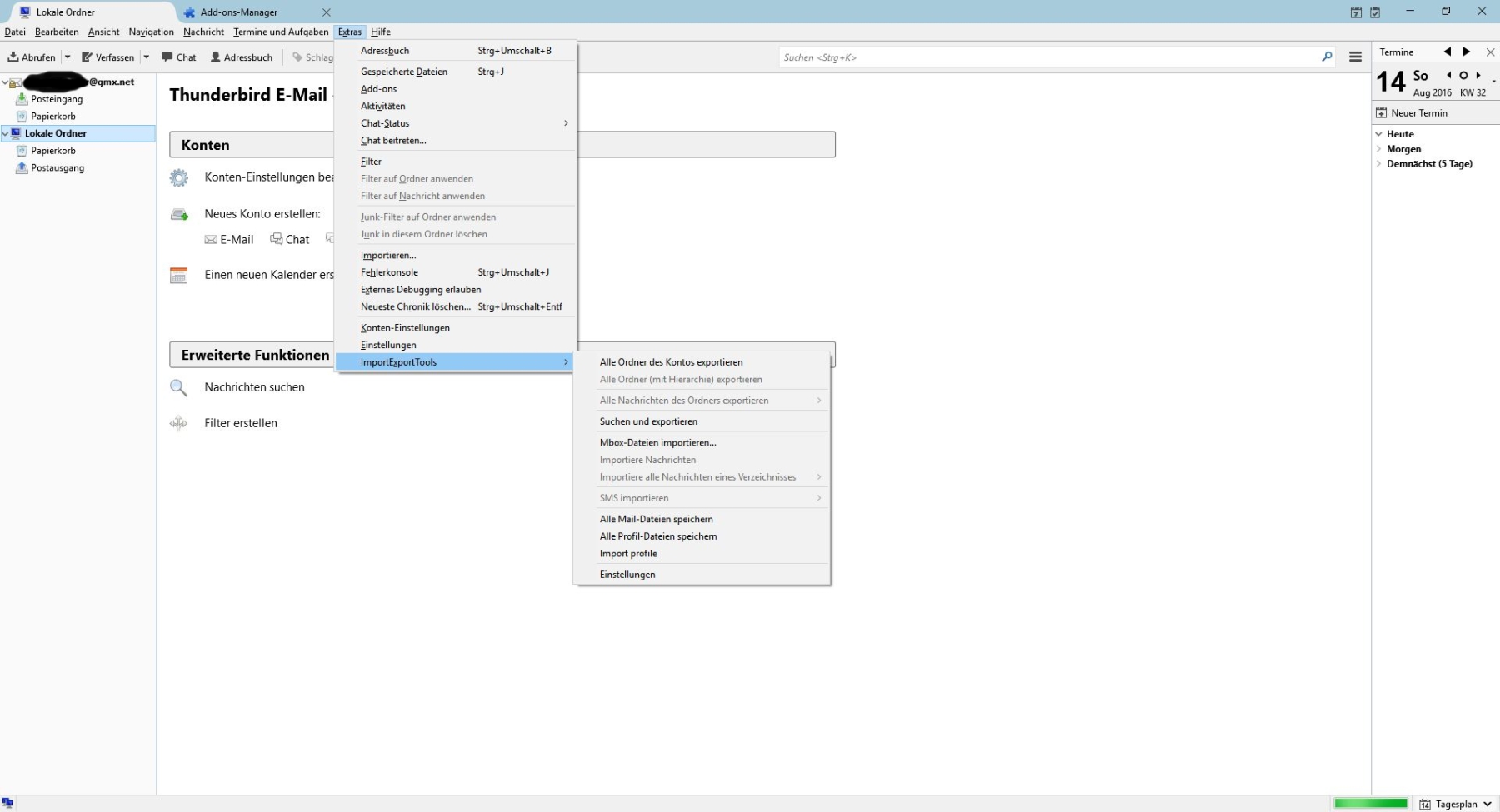1500x812 pixels.
Task: Open Einstellungen in ImportExportTools submenu
Action: [x=702, y=575]
